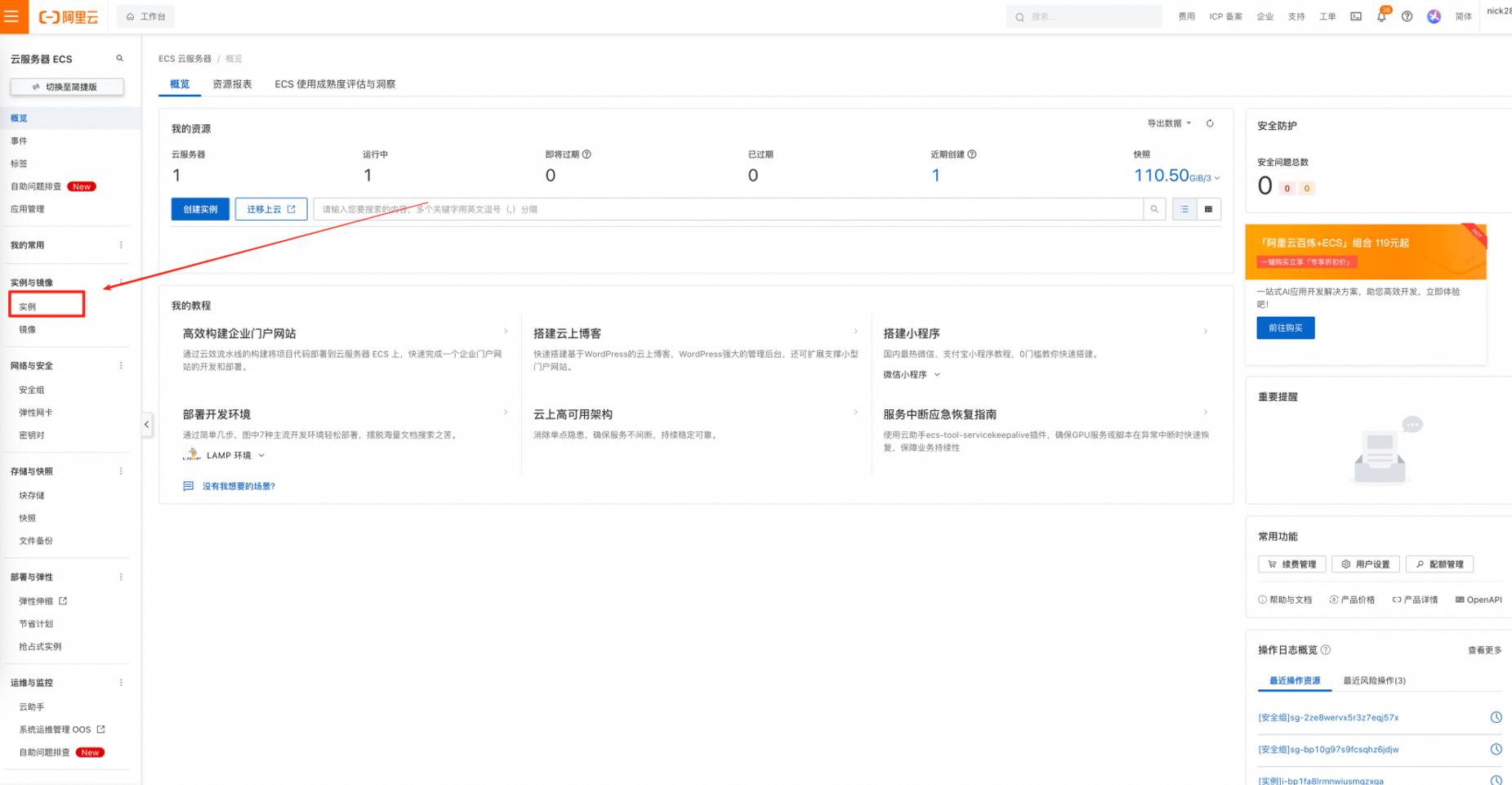
Task: Select the 最近操作资源 tab
Action: (1295, 680)
